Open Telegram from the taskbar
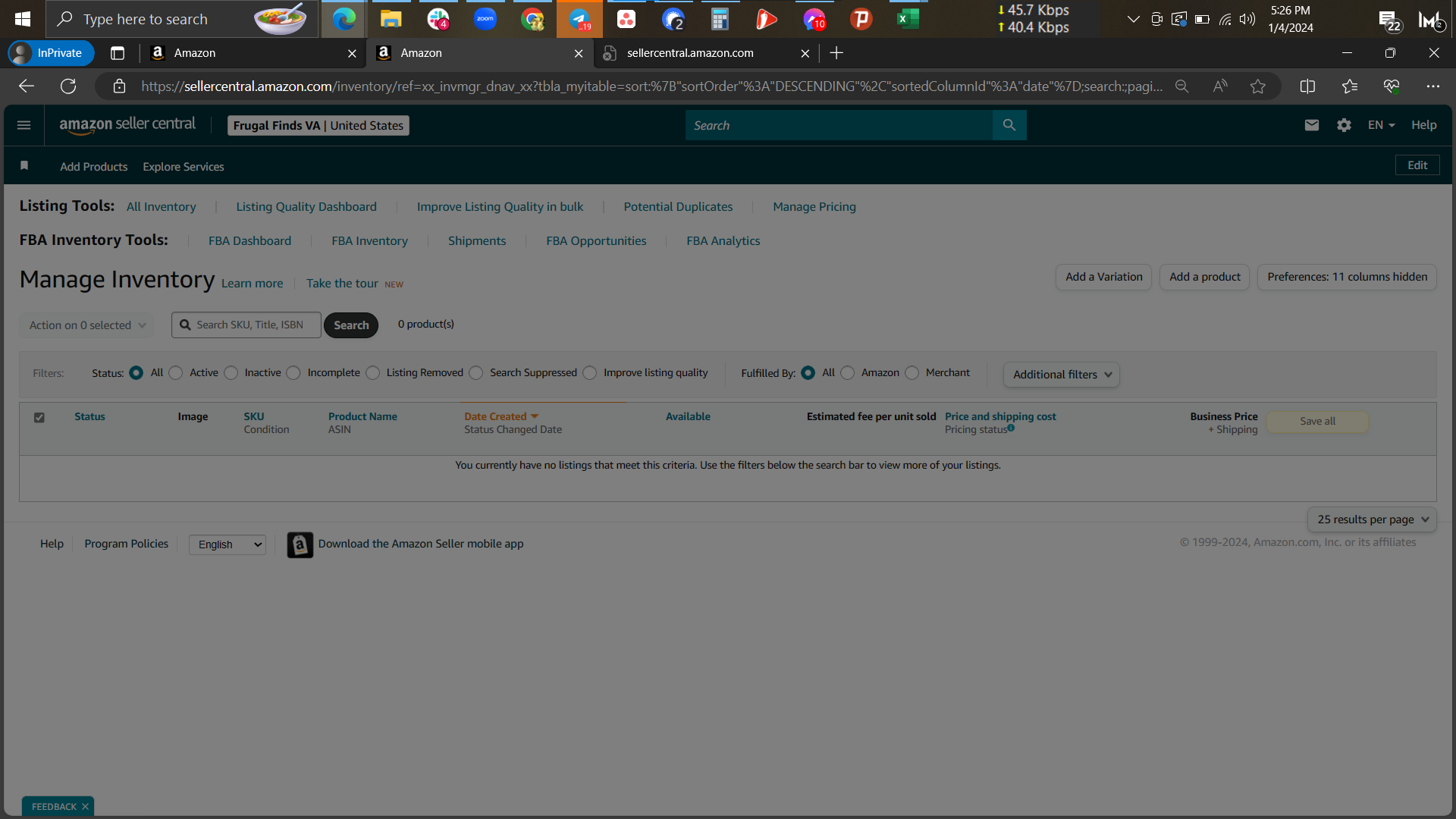 [580, 19]
